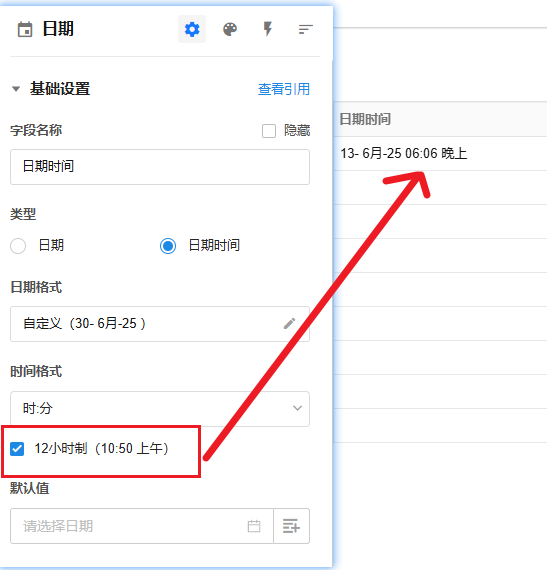Open the 时:分 time format dropdown

pyautogui.click(x=160, y=409)
